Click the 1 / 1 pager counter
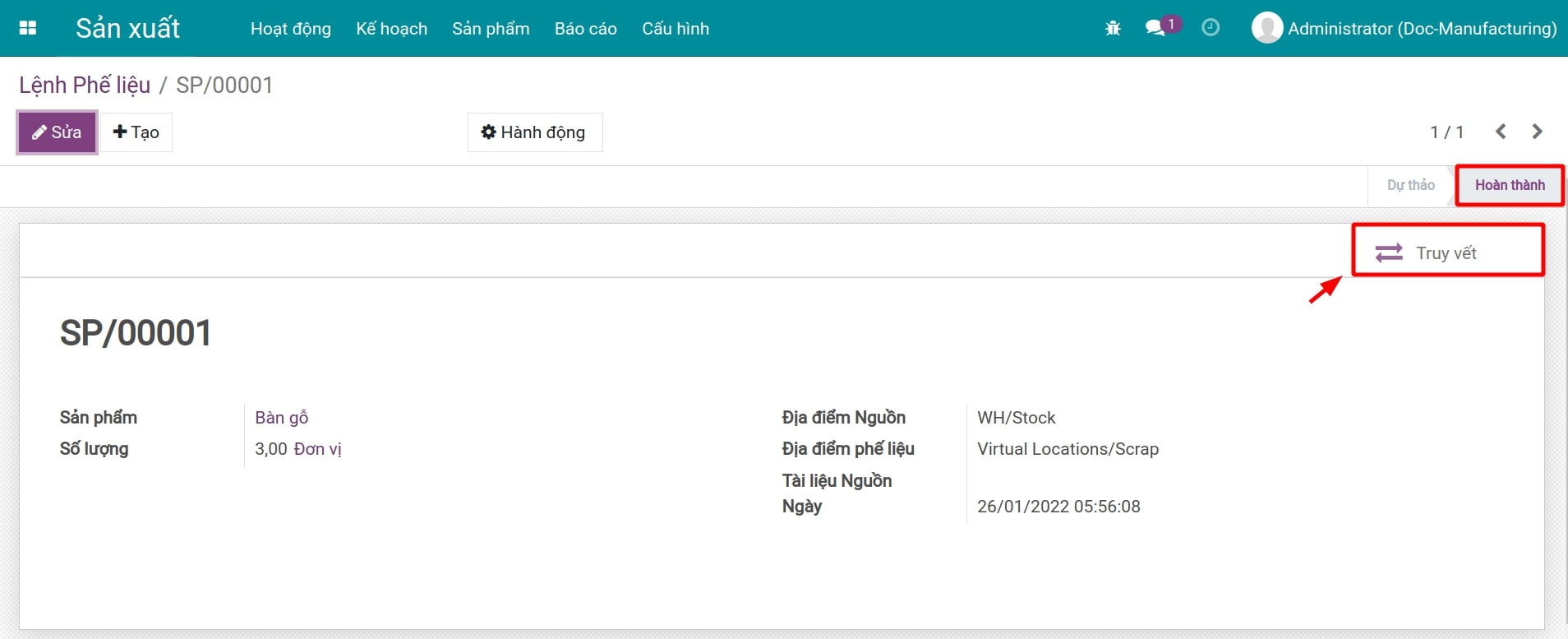1568x639 pixels. coord(1446,132)
